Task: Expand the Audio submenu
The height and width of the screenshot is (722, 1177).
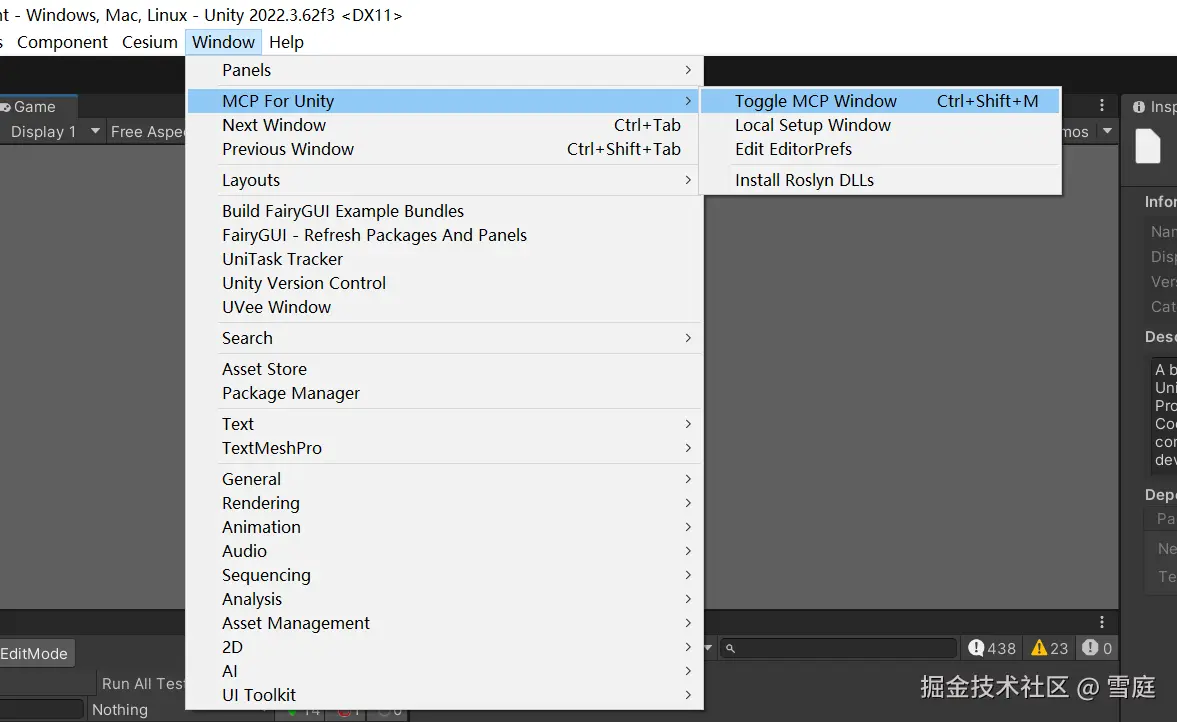Action: 444,551
